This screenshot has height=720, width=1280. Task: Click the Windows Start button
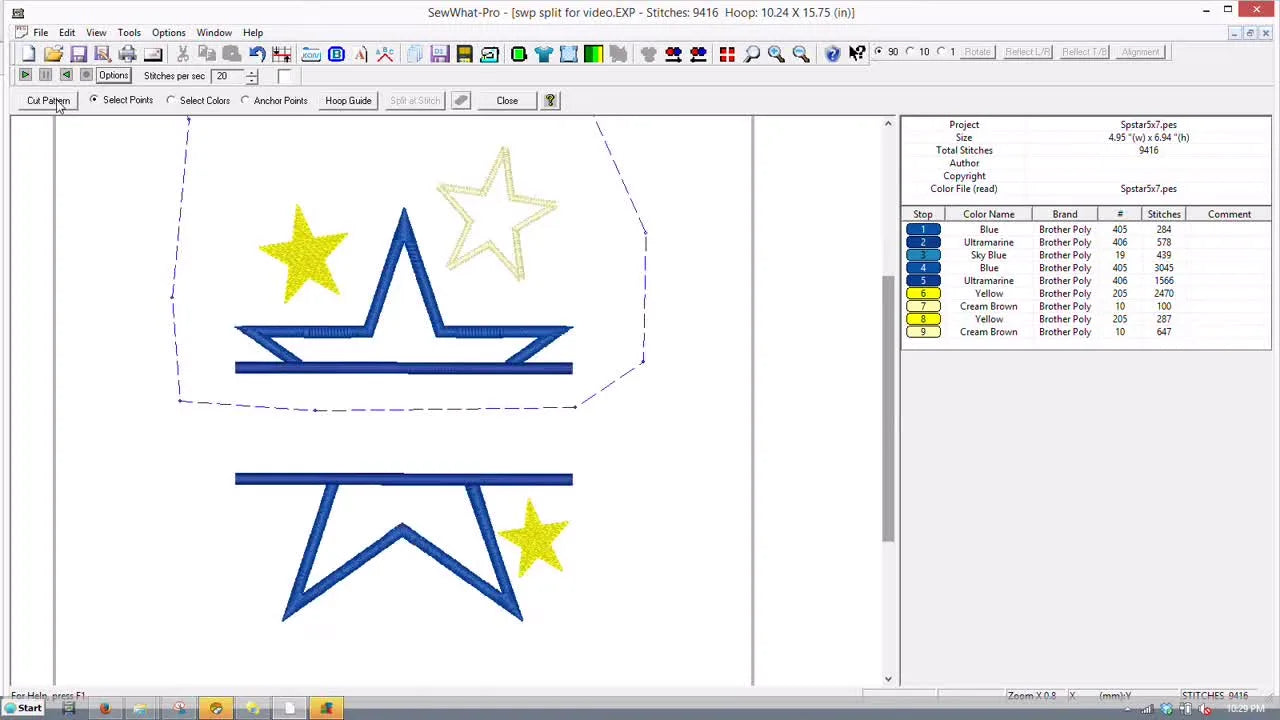pos(22,708)
